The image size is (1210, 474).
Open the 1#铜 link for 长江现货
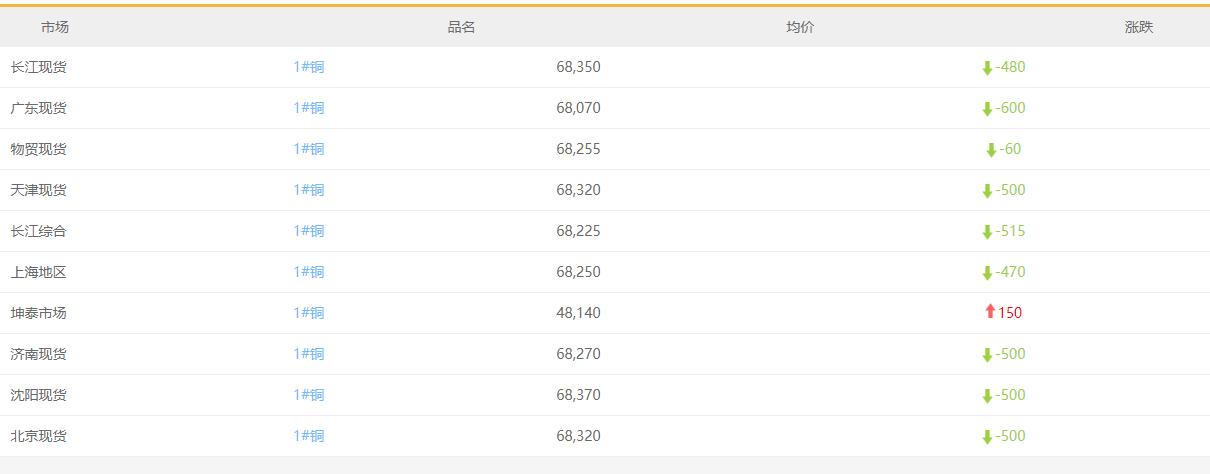pyautogui.click(x=309, y=67)
